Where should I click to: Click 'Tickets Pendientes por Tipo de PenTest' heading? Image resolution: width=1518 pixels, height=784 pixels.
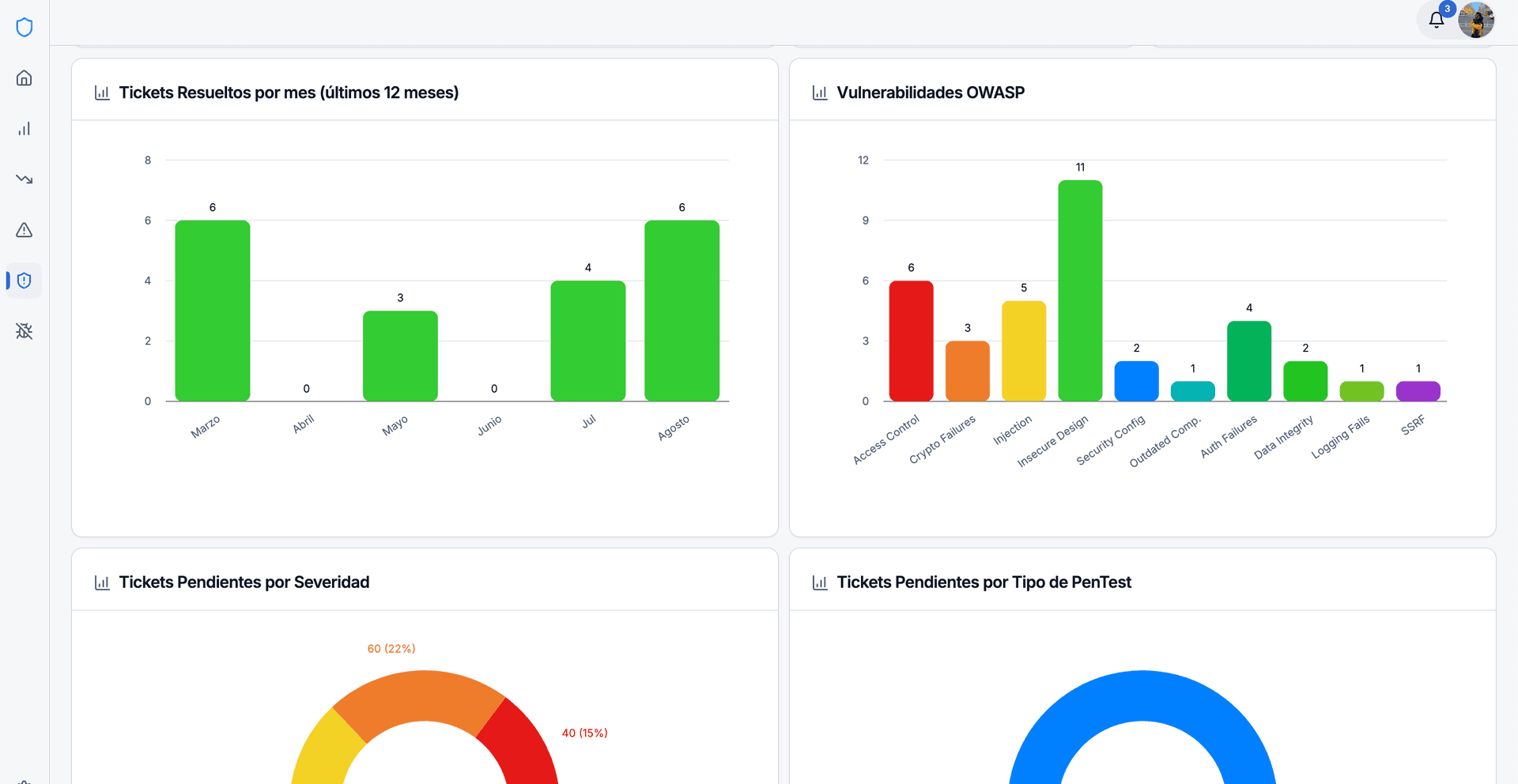click(984, 582)
